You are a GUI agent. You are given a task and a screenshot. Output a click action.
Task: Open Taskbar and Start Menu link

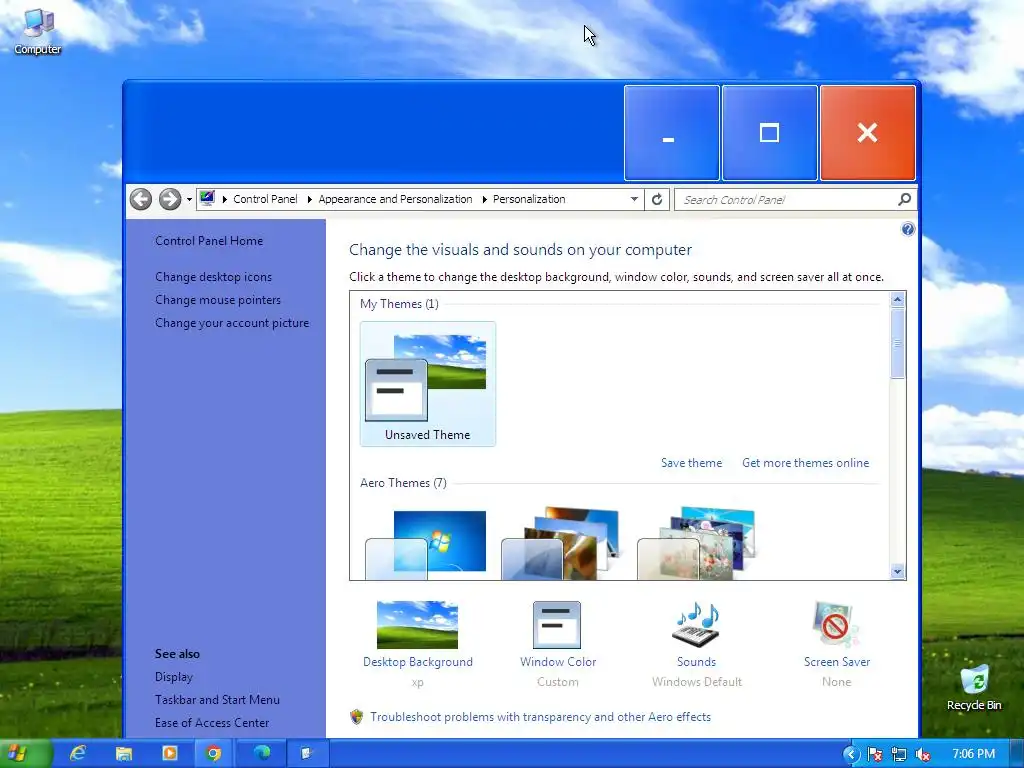[217, 699]
